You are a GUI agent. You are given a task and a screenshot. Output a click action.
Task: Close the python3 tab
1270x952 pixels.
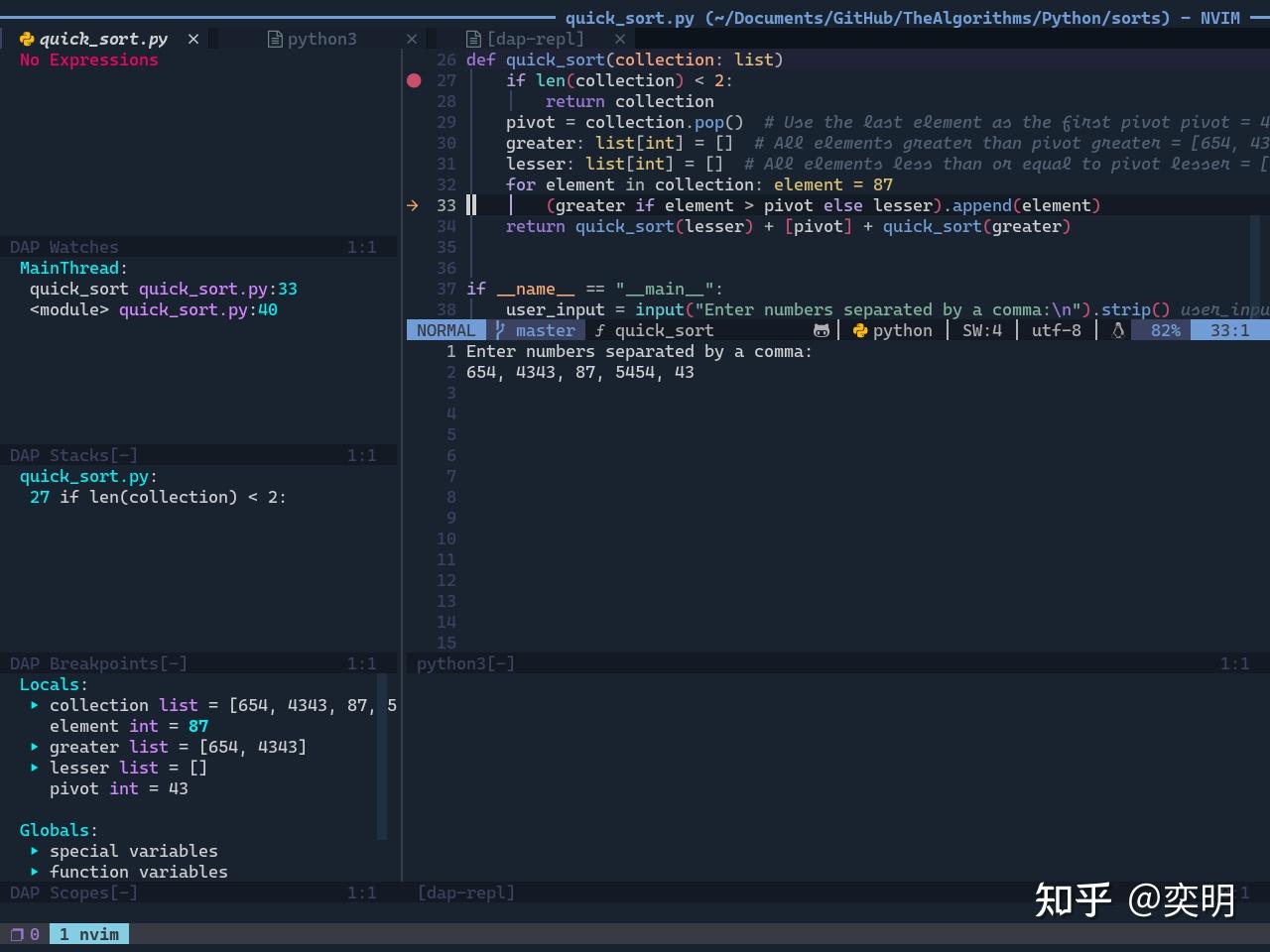[412, 39]
